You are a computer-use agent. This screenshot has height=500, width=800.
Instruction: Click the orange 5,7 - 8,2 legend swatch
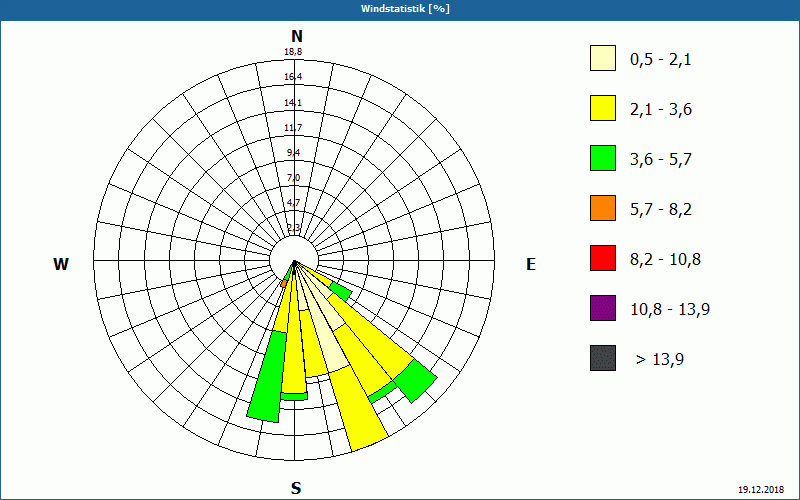[603, 208]
